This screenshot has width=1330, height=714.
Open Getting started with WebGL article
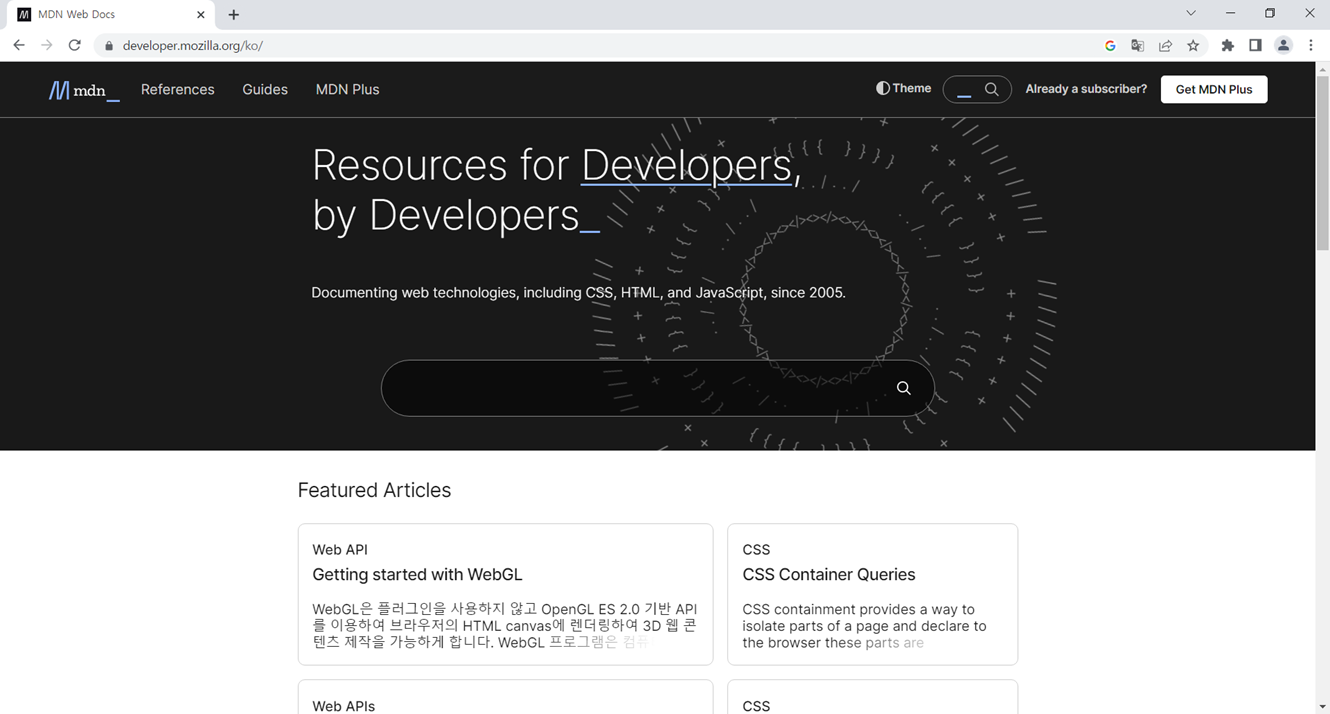click(x=417, y=574)
